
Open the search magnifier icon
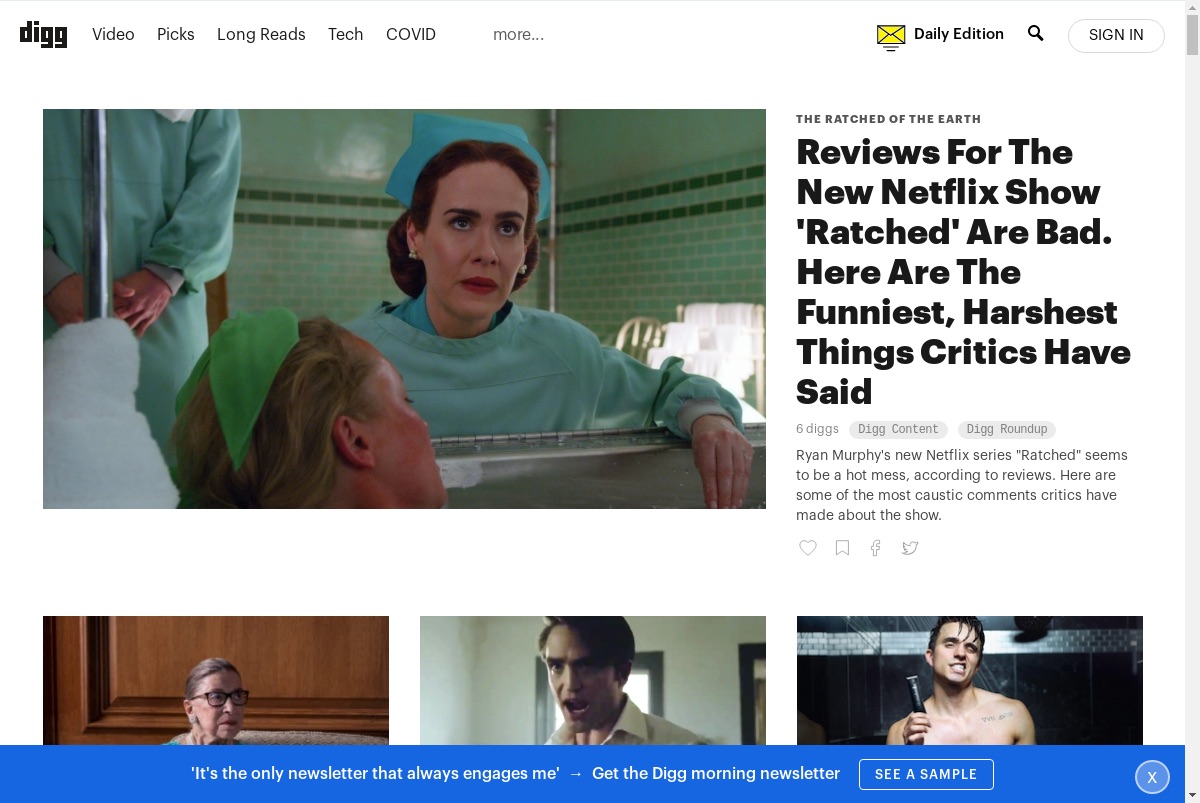click(1035, 33)
